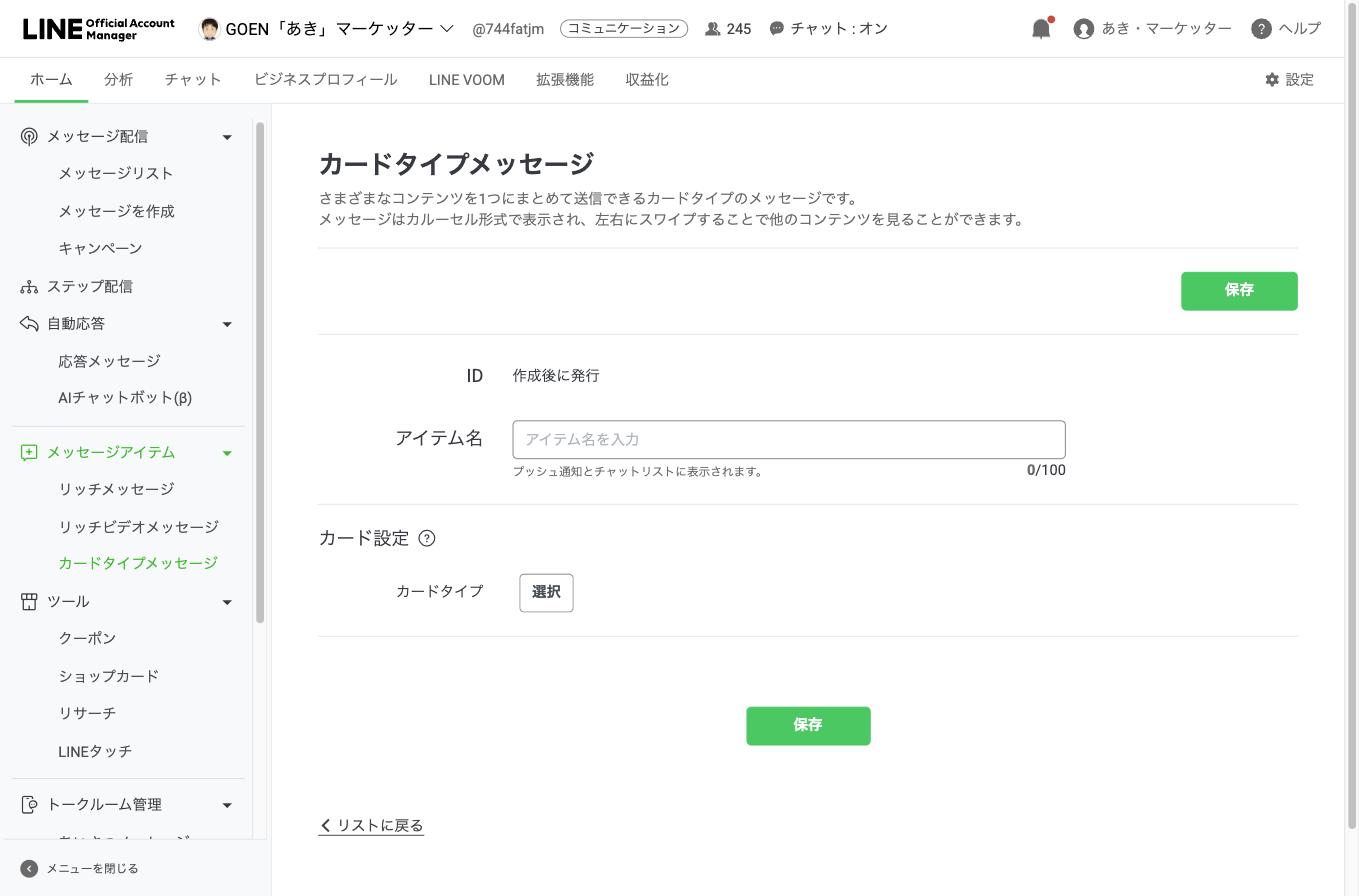Click the step delivery icon
The width and height of the screenshot is (1359, 896).
click(29, 287)
